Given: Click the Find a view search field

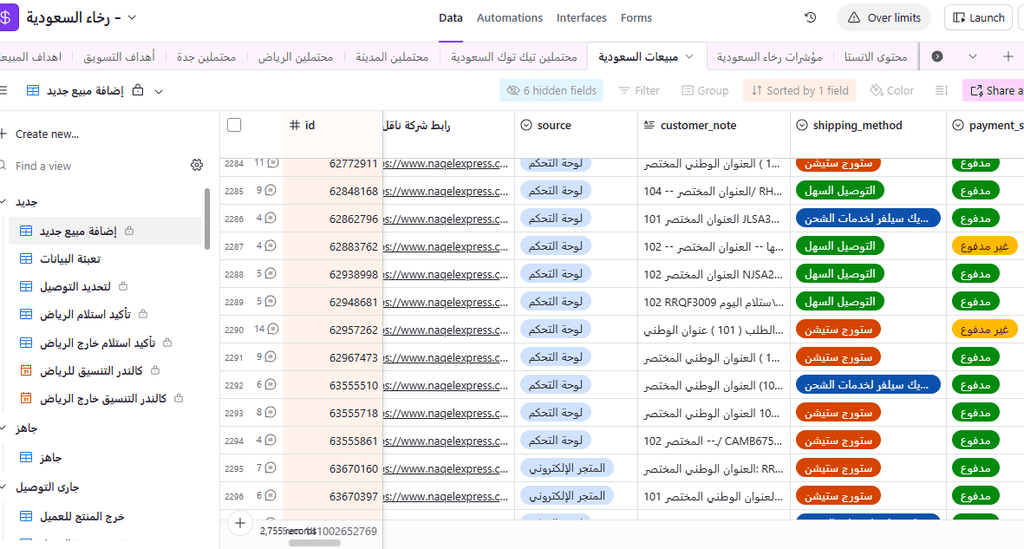Looking at the screenshot, I should pyautogui.click(x=90, y=166).
